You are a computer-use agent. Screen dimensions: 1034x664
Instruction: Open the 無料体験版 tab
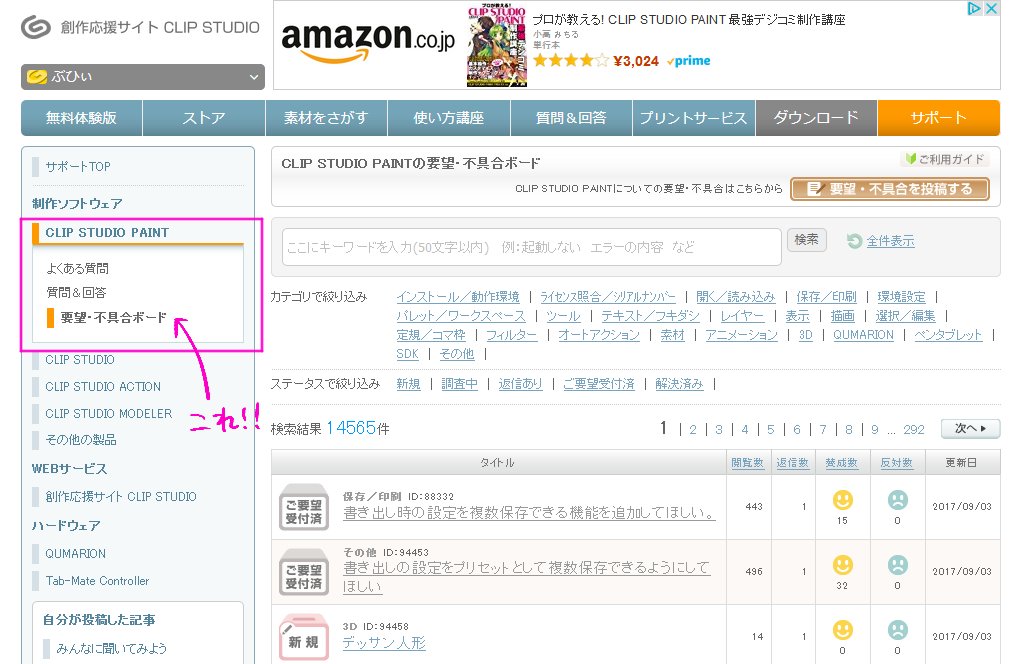coord(81,118)
